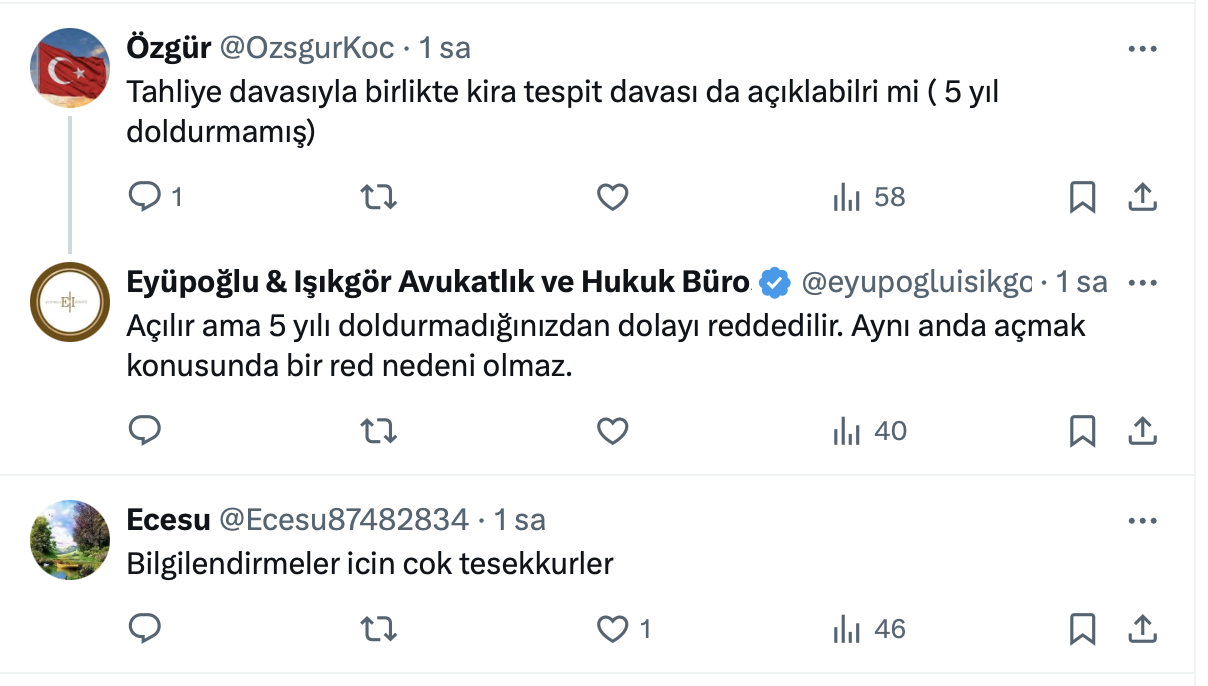Image resolution: width=1208 pixels, height=686 pixels.
Task: Open more options on Ecesu's tweet
Action: coord(1142,520)
